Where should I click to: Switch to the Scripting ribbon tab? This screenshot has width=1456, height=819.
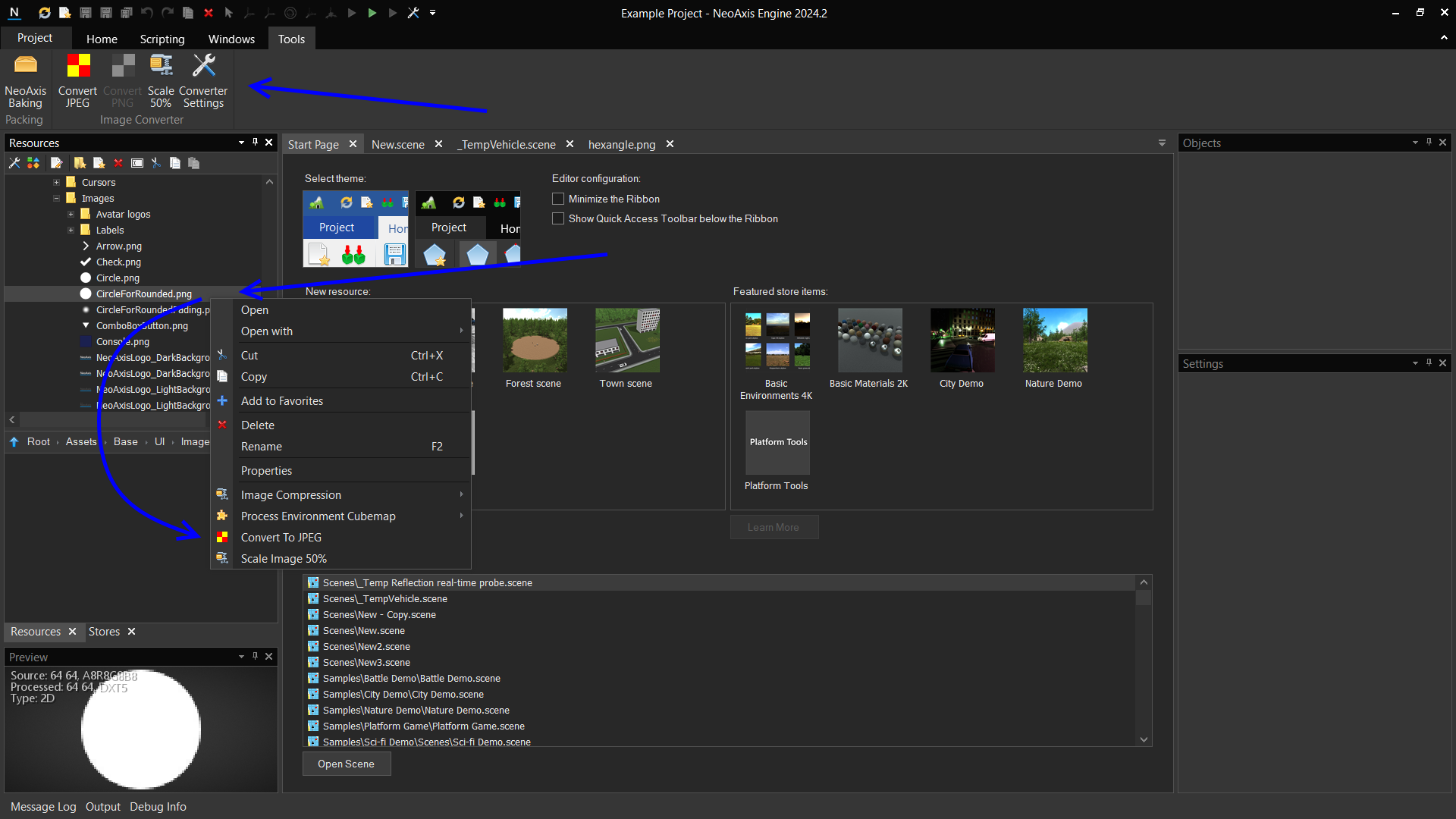(x=162, y=39)
